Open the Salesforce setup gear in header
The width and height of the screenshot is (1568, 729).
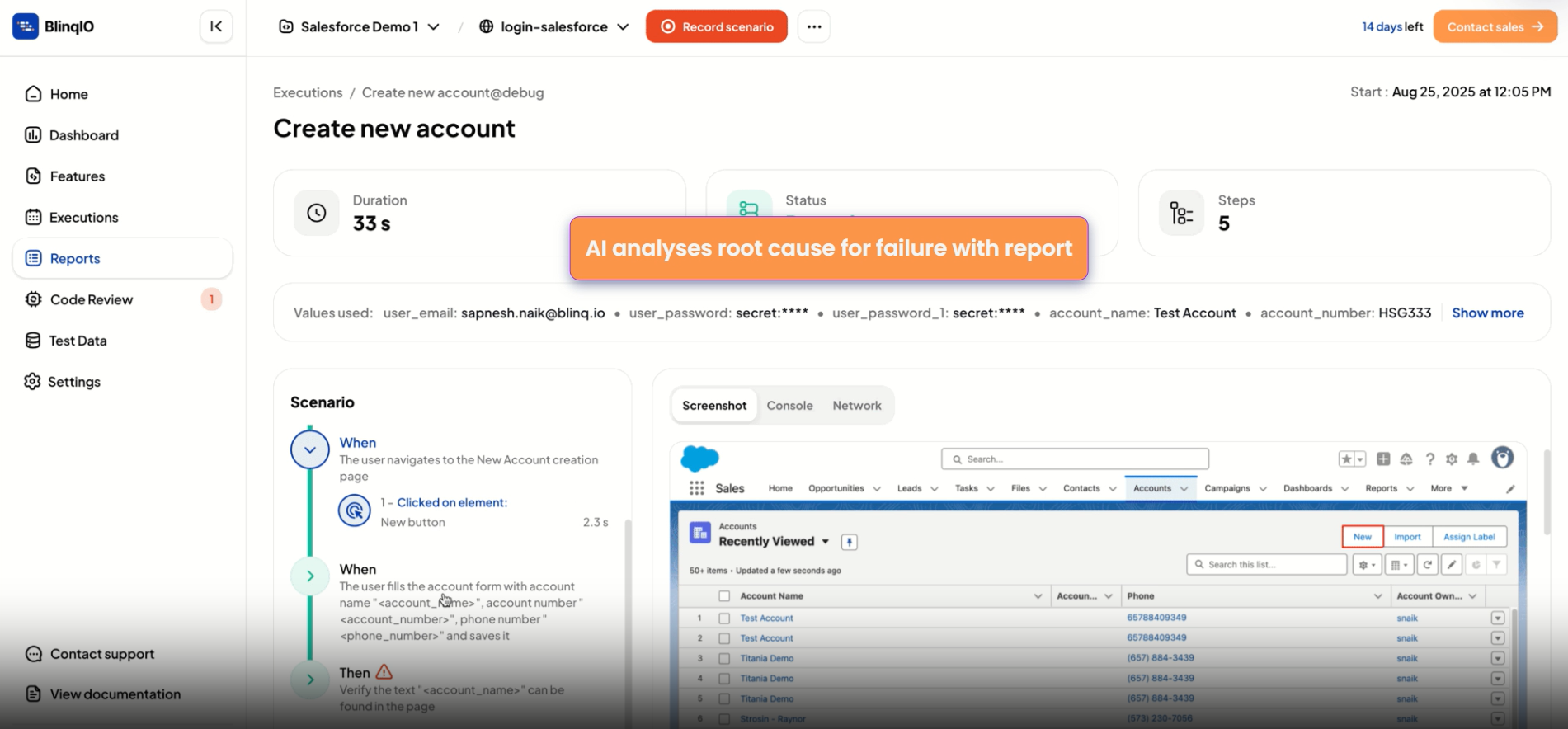1452,459
